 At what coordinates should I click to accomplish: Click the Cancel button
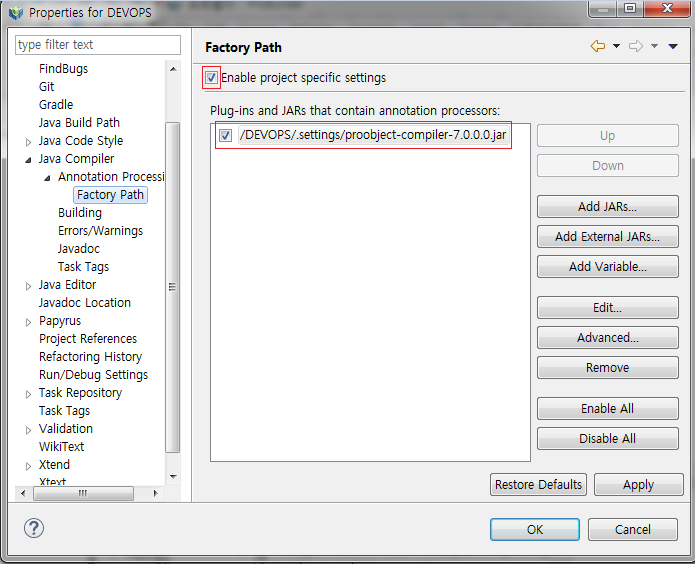point(633,529)
